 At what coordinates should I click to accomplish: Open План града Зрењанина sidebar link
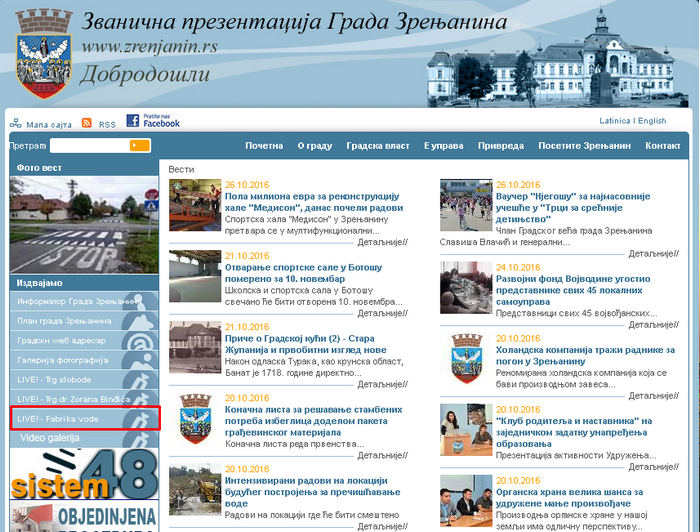coord(84,321)
